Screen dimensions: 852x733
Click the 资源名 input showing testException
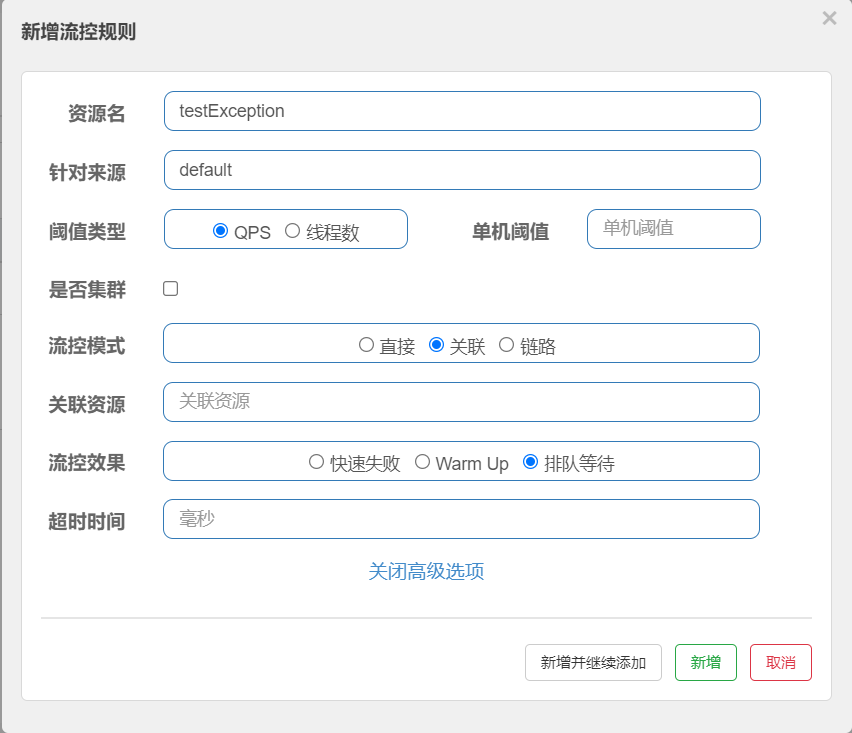462,111
